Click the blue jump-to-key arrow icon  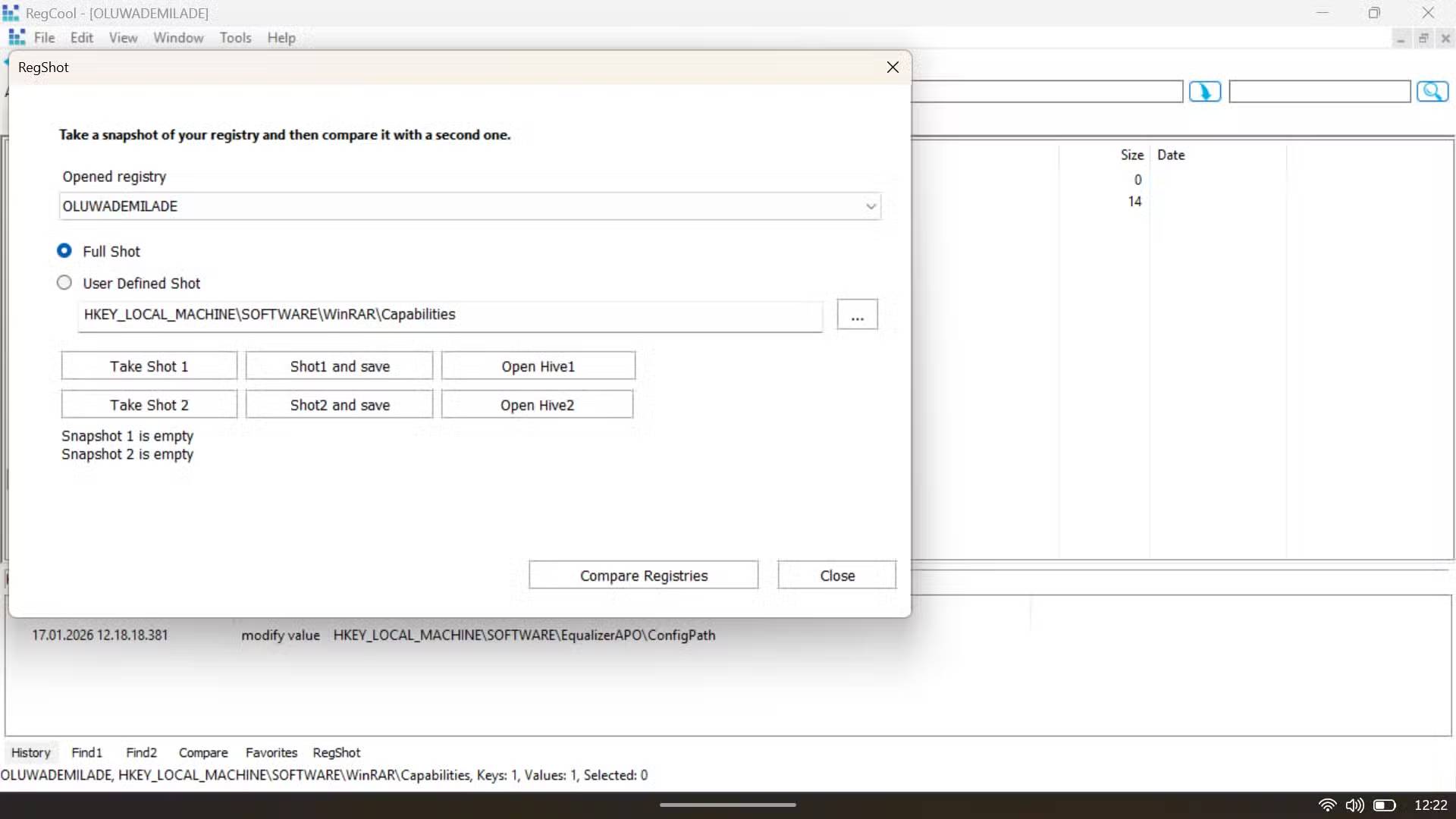(1205, 91)
